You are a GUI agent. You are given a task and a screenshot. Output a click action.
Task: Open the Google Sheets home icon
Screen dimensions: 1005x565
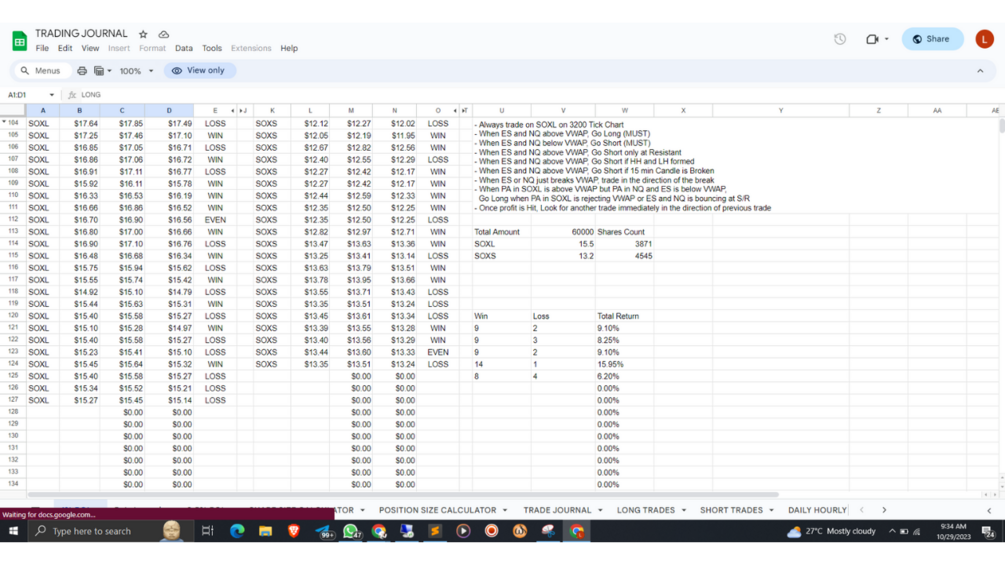point(19,40)
